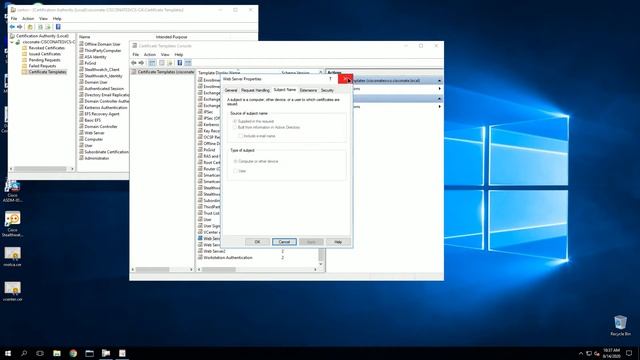Click the blue Help icon in Certificate Templates Console toolbar
The width and height of the screenshot is (640, 360).
180,63
